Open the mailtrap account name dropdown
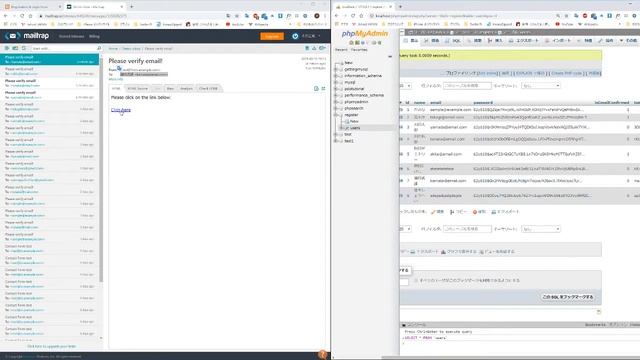The height and width of the screenshot is (360, 640). [311, 36]
